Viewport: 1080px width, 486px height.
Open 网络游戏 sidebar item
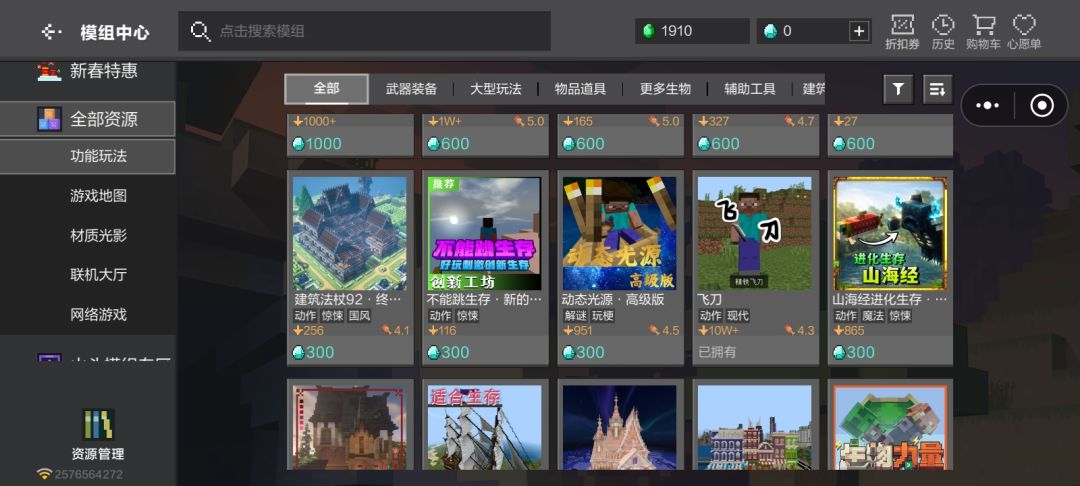(x=98, y=315)
